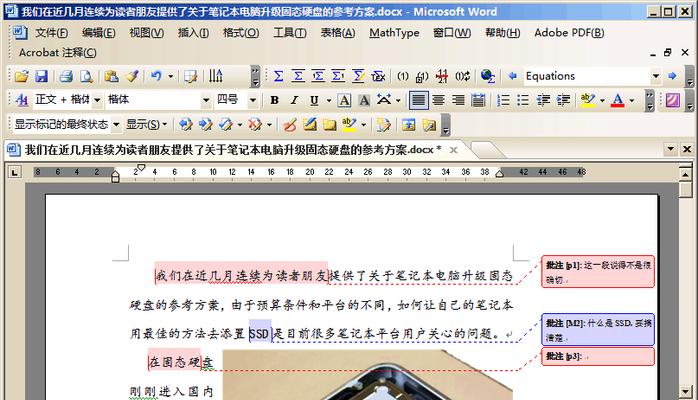Toggle Center alignment button
Viewport: 698px width, 400px height.
[438, 100]
